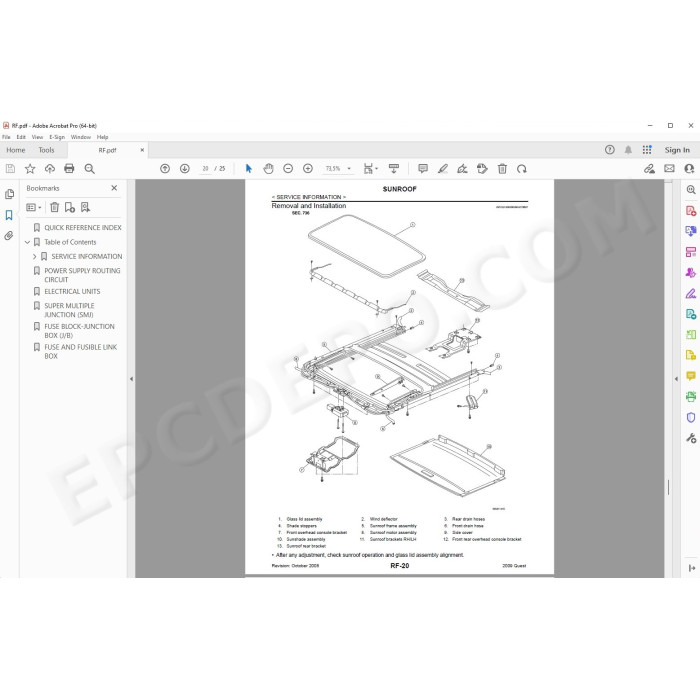
Task: Open the Sign document pen tool
Action: tap(462, 169)
